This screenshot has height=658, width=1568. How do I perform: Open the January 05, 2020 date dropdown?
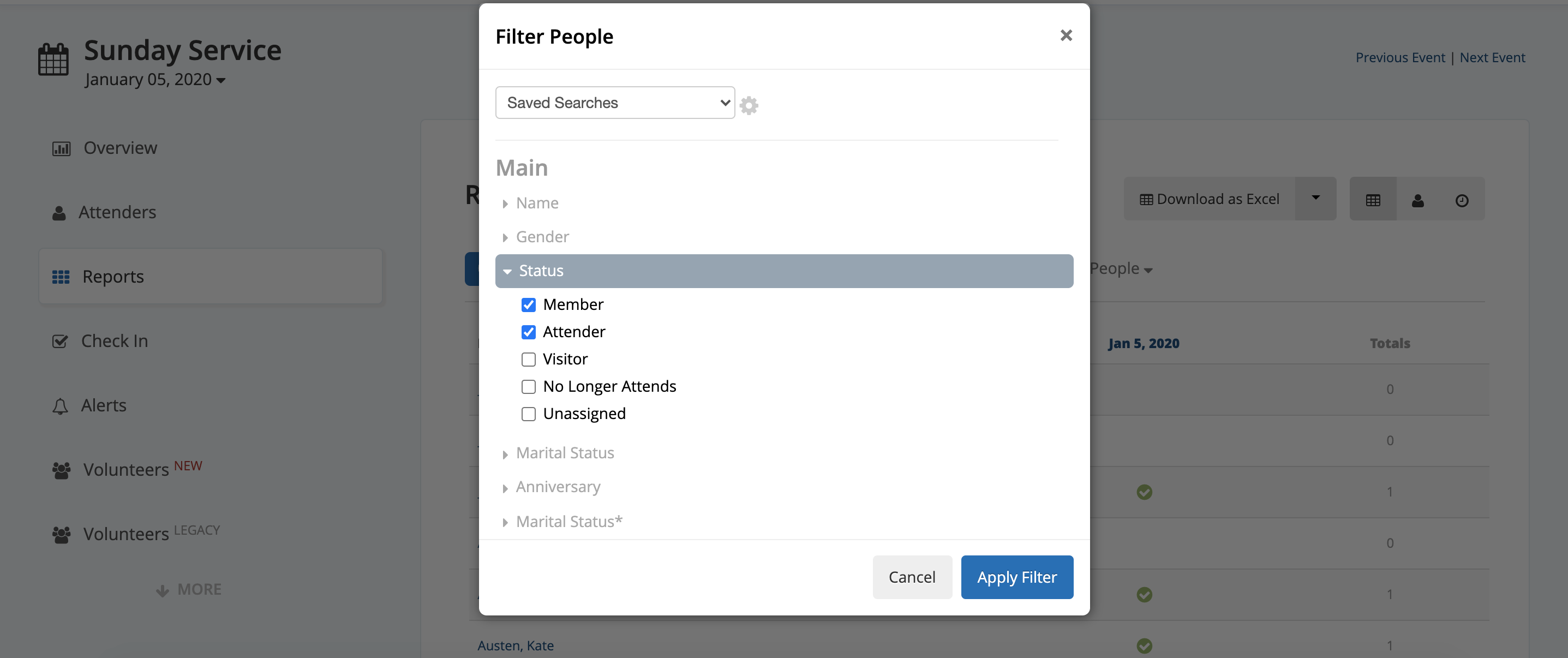coord(155,80)
